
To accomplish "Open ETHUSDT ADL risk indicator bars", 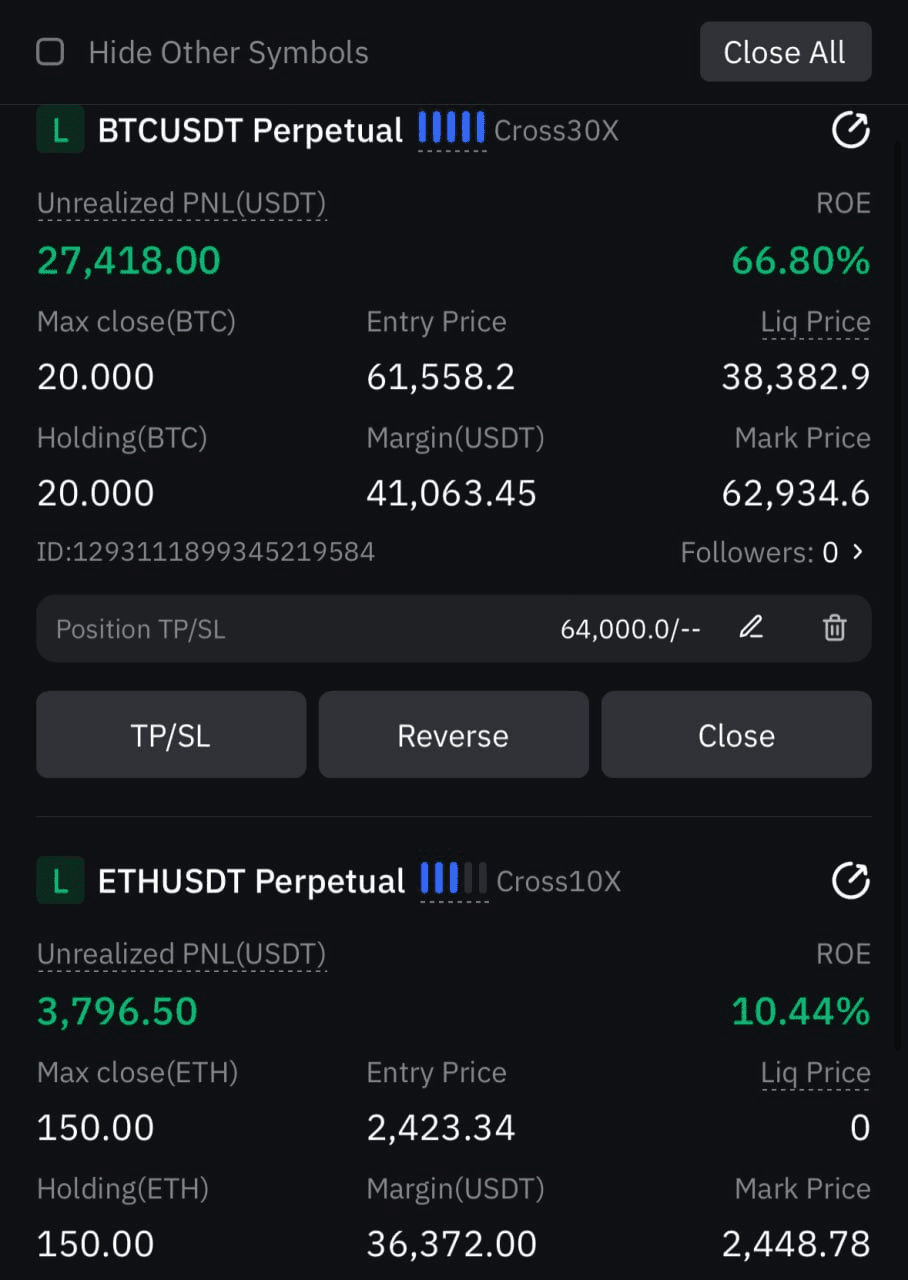I will point(454,881).
